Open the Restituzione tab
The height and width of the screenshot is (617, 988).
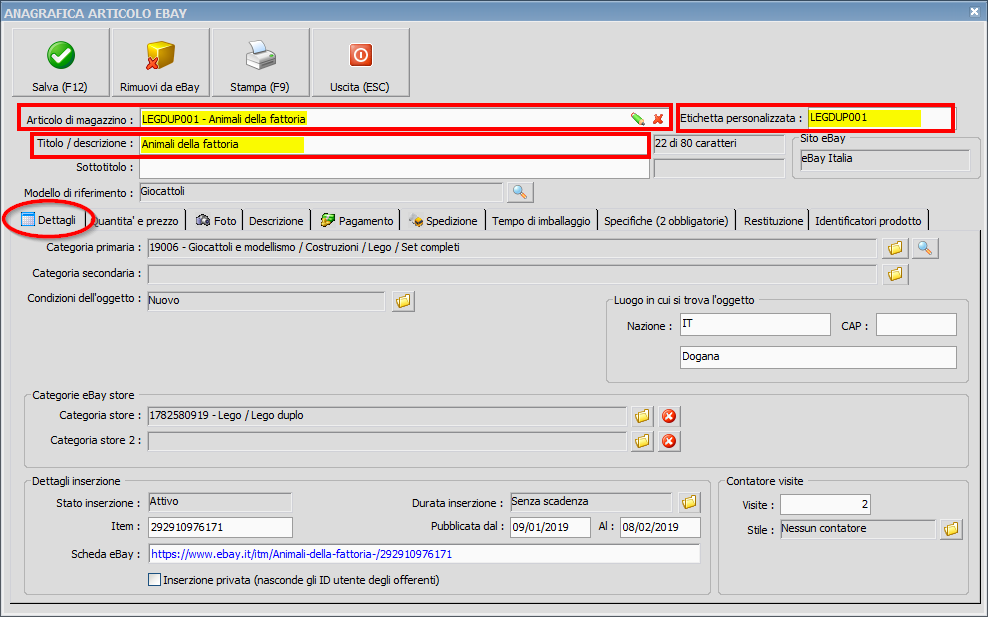tap(773, 221)
